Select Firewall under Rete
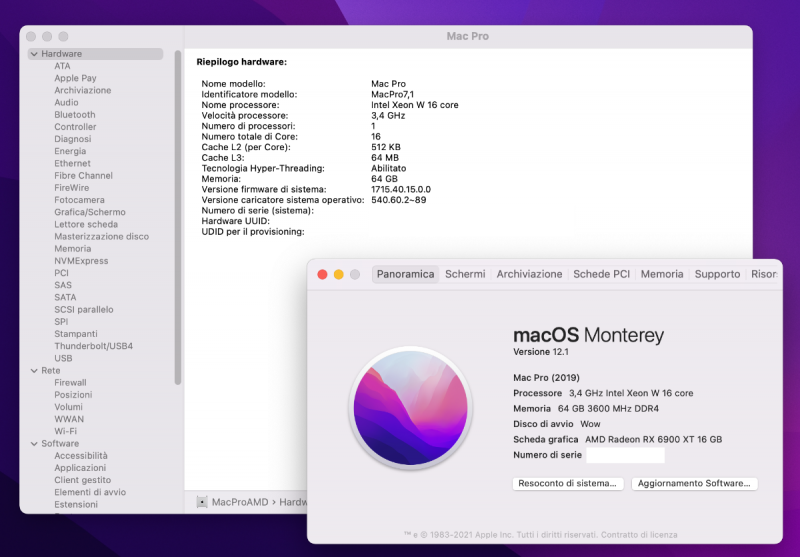The width and height of the screenshot is (800, 557). [70, 383]
